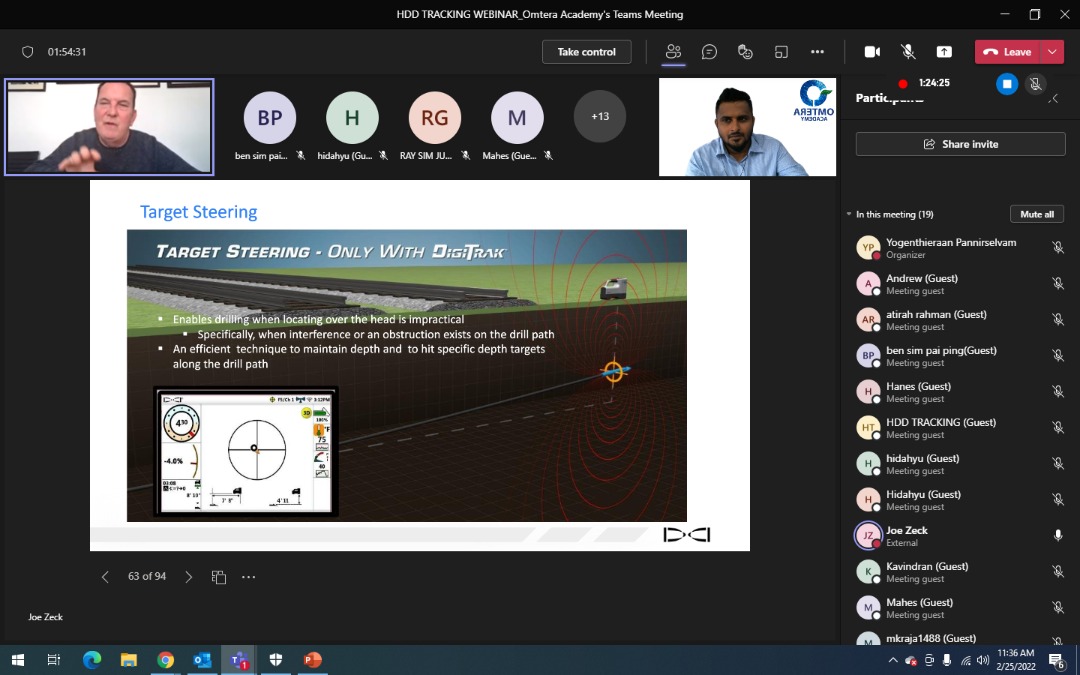Open Google Chrome from taskbar
The image size is (1080, 675).
(165, 660)
